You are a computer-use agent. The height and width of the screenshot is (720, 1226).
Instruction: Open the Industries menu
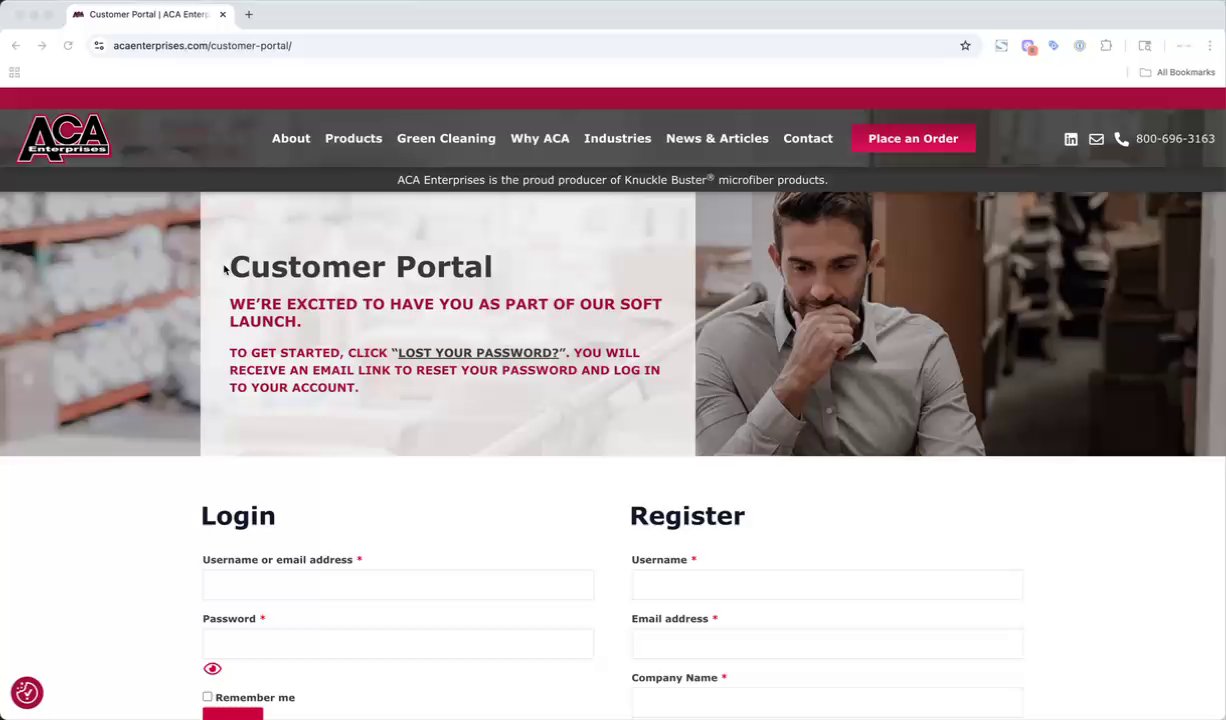(x=617, y=138)
